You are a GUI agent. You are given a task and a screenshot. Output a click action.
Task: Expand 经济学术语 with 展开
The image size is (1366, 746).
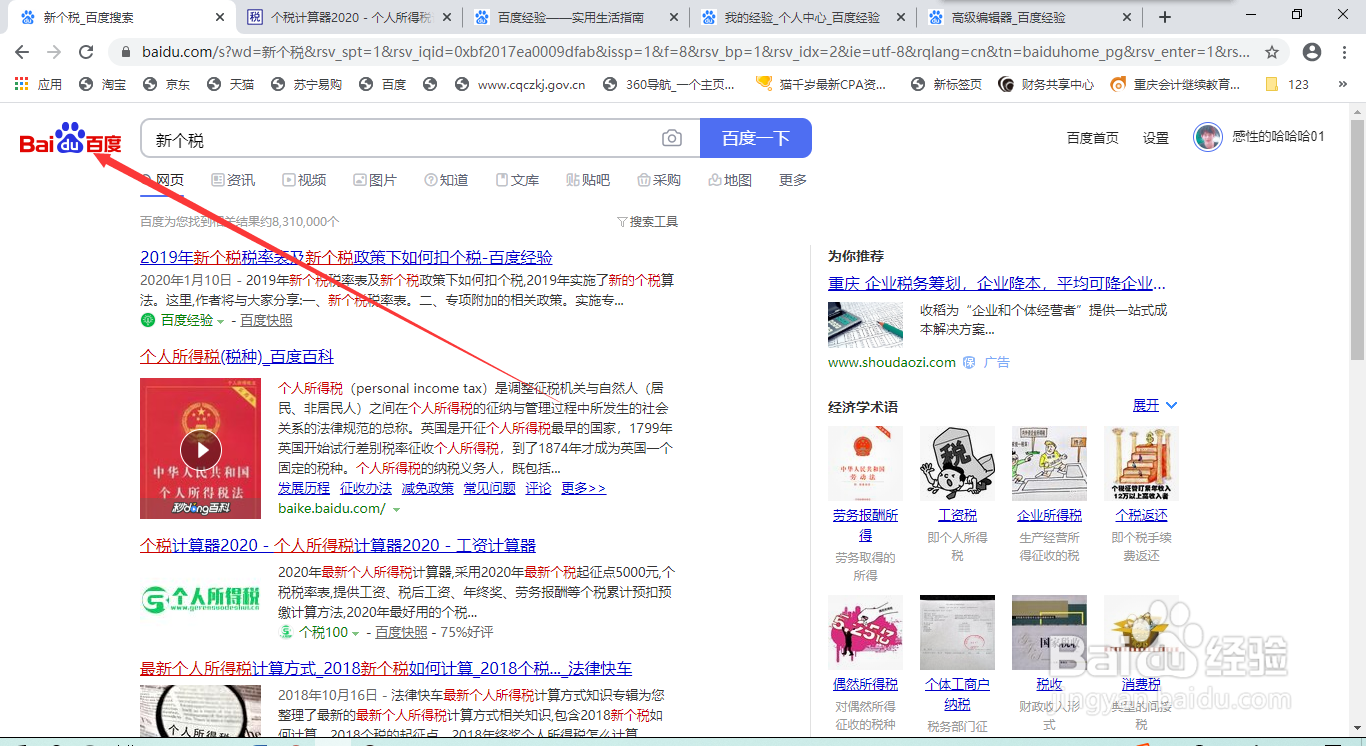pos(1155,405)
